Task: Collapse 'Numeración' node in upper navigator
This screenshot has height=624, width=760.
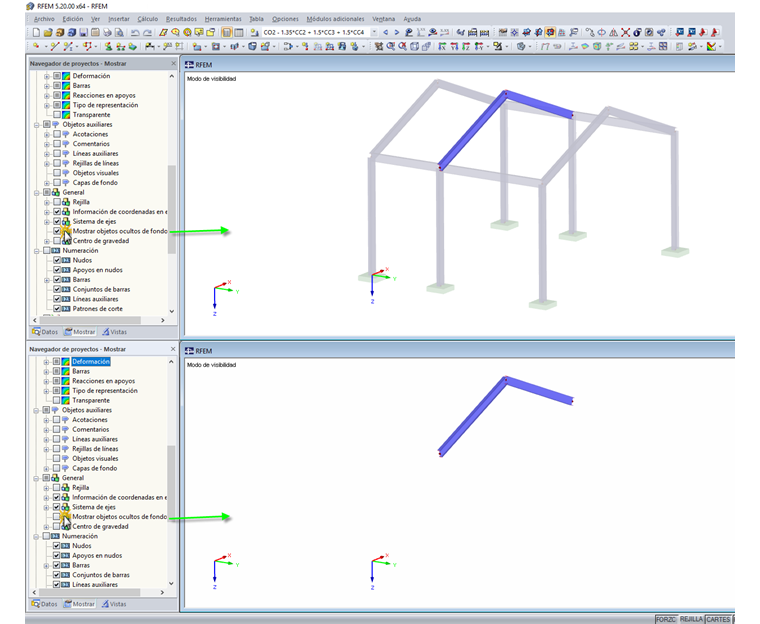Action: click(x=37, y=251)
